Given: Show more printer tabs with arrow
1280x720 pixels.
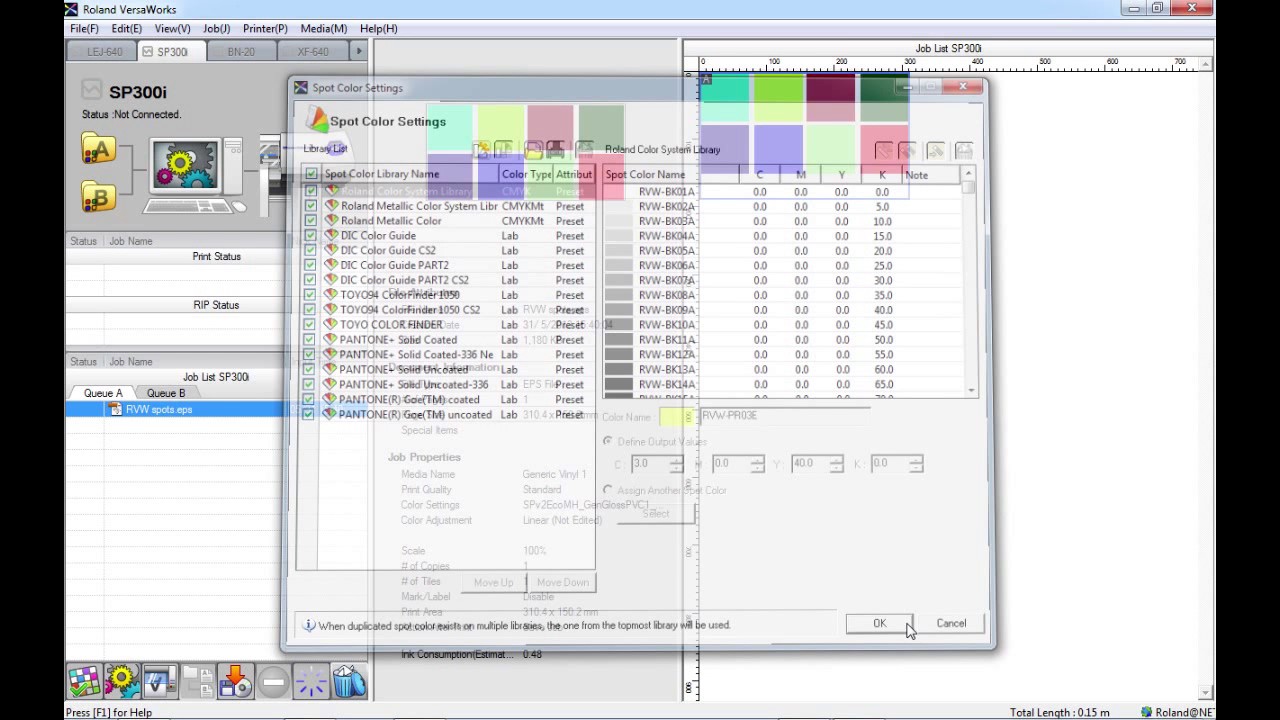Looking at the screenshot, I should 358,51.
